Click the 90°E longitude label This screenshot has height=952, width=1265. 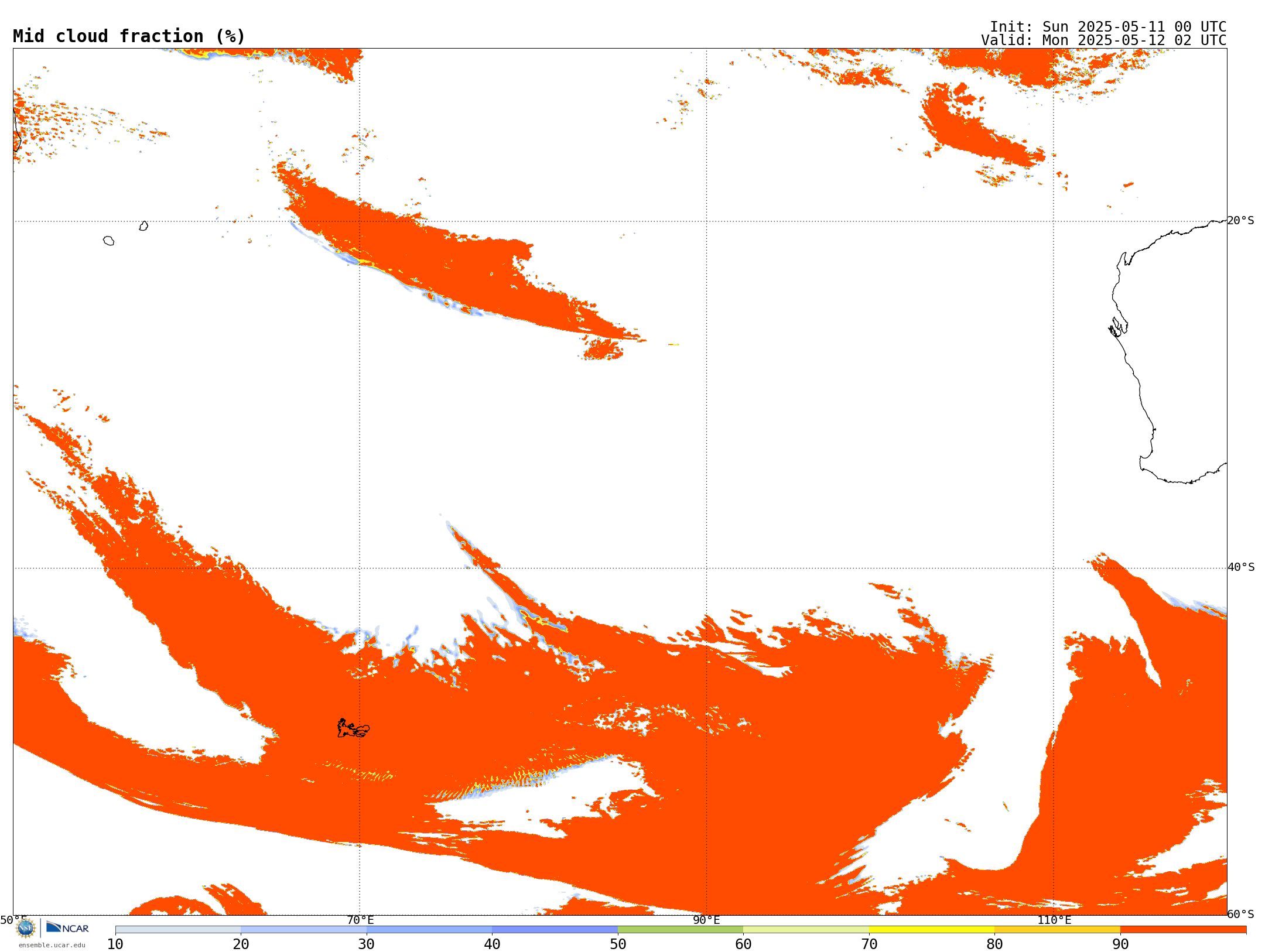click(706, 920)
